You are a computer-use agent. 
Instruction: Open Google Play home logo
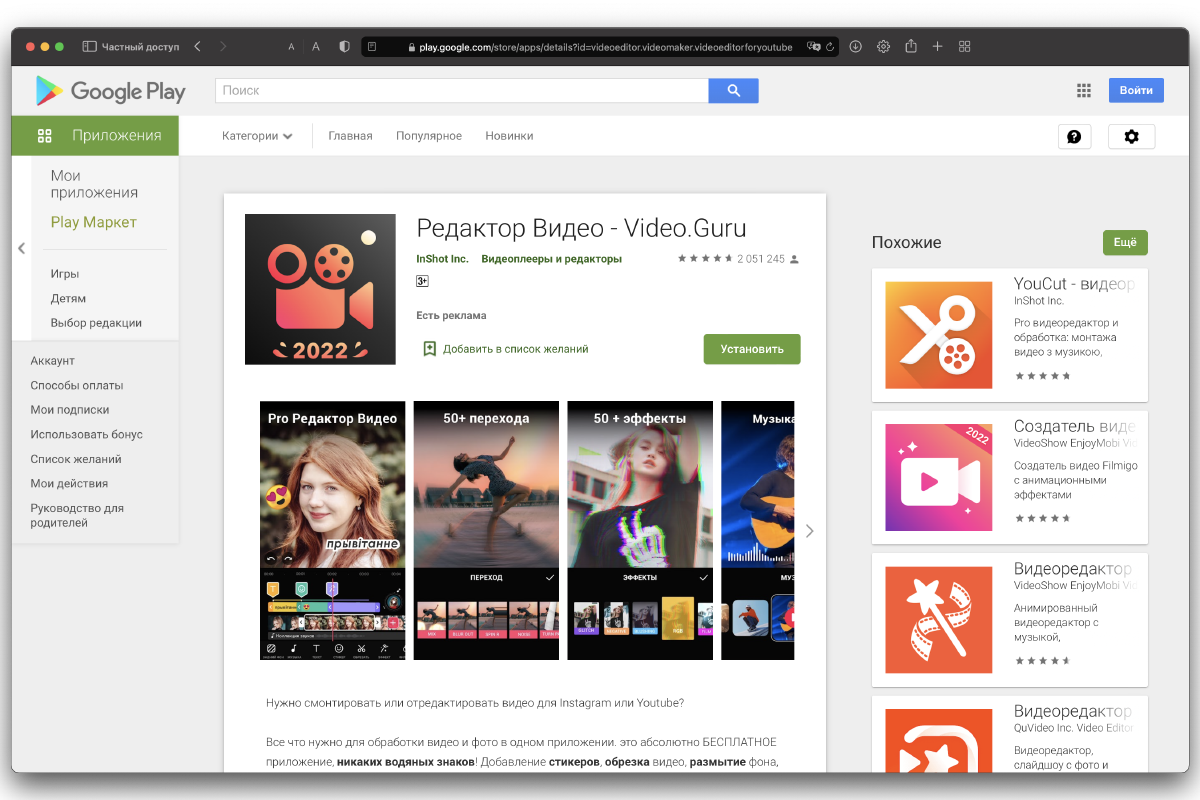point(110,91)
